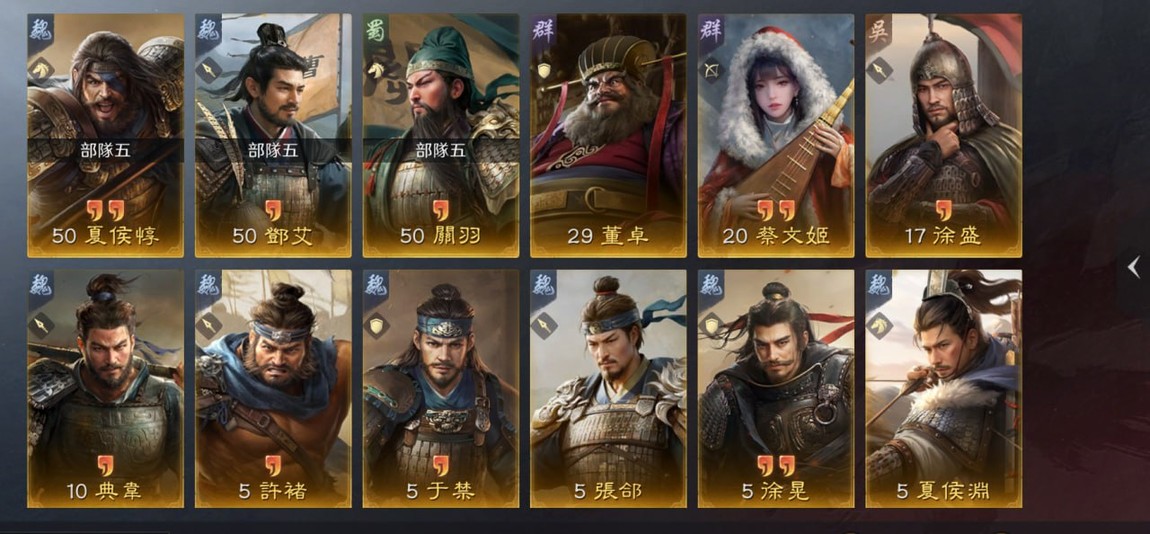Screen dimensions: 1150x534
Task: Select the 徐盛 general card
Action: [943, 136]
